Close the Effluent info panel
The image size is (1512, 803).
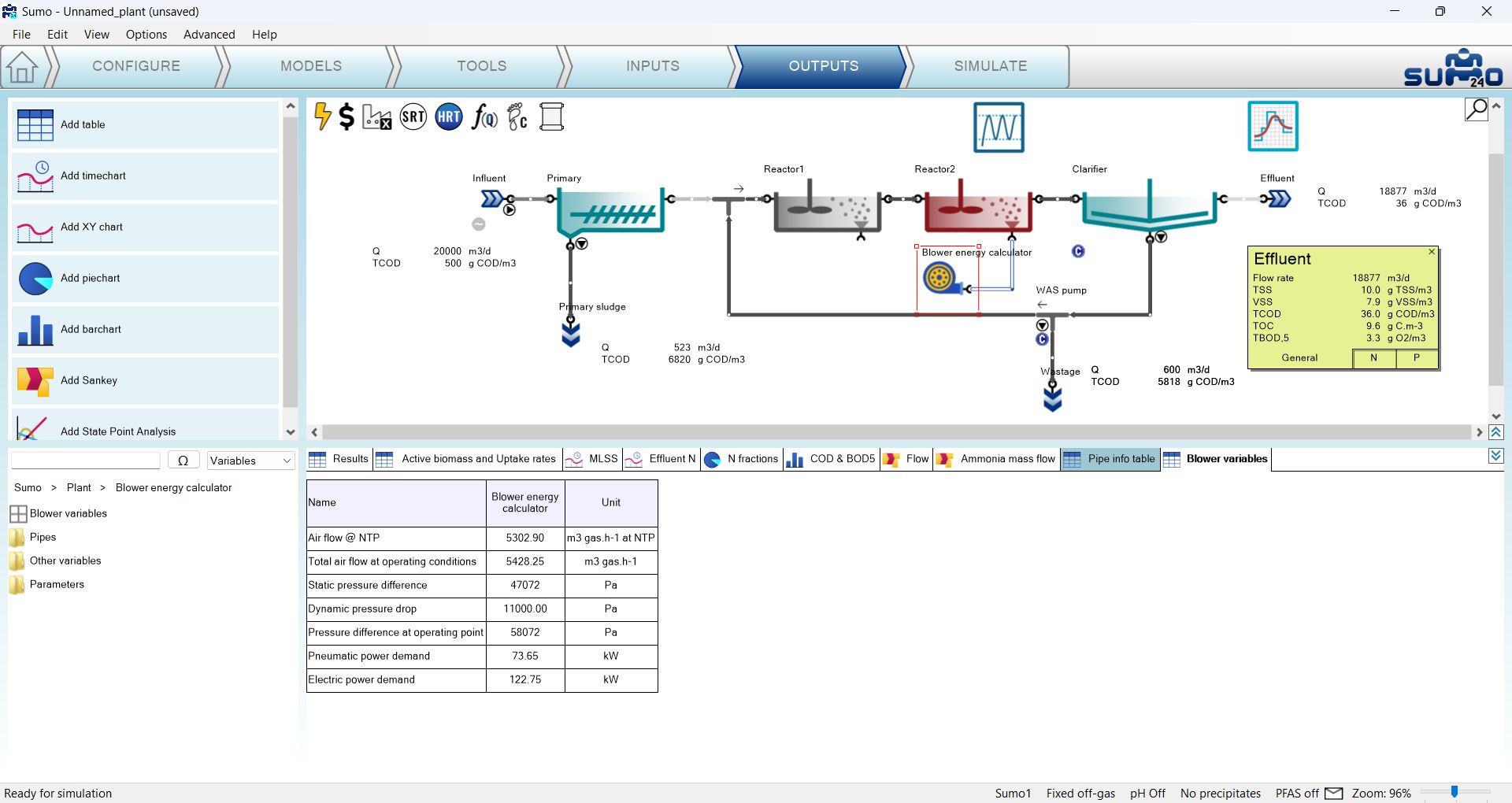coord(1432,252)
